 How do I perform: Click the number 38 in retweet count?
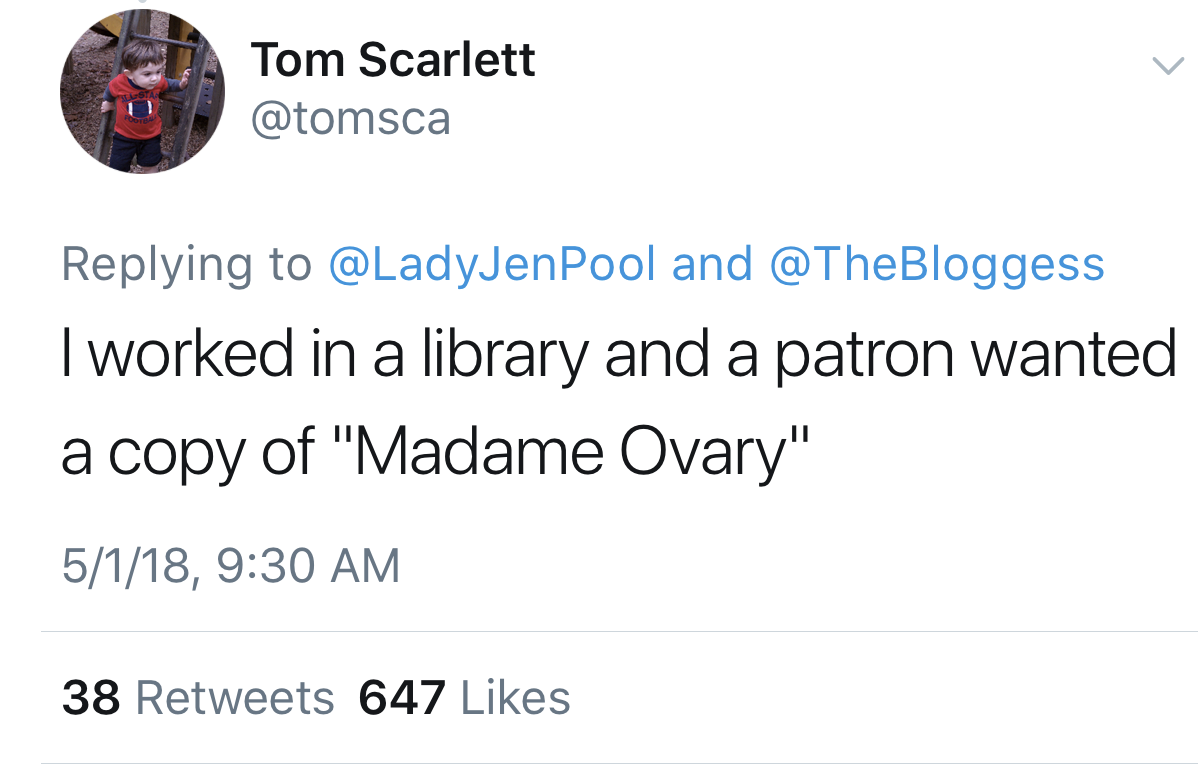pos(91,697)
